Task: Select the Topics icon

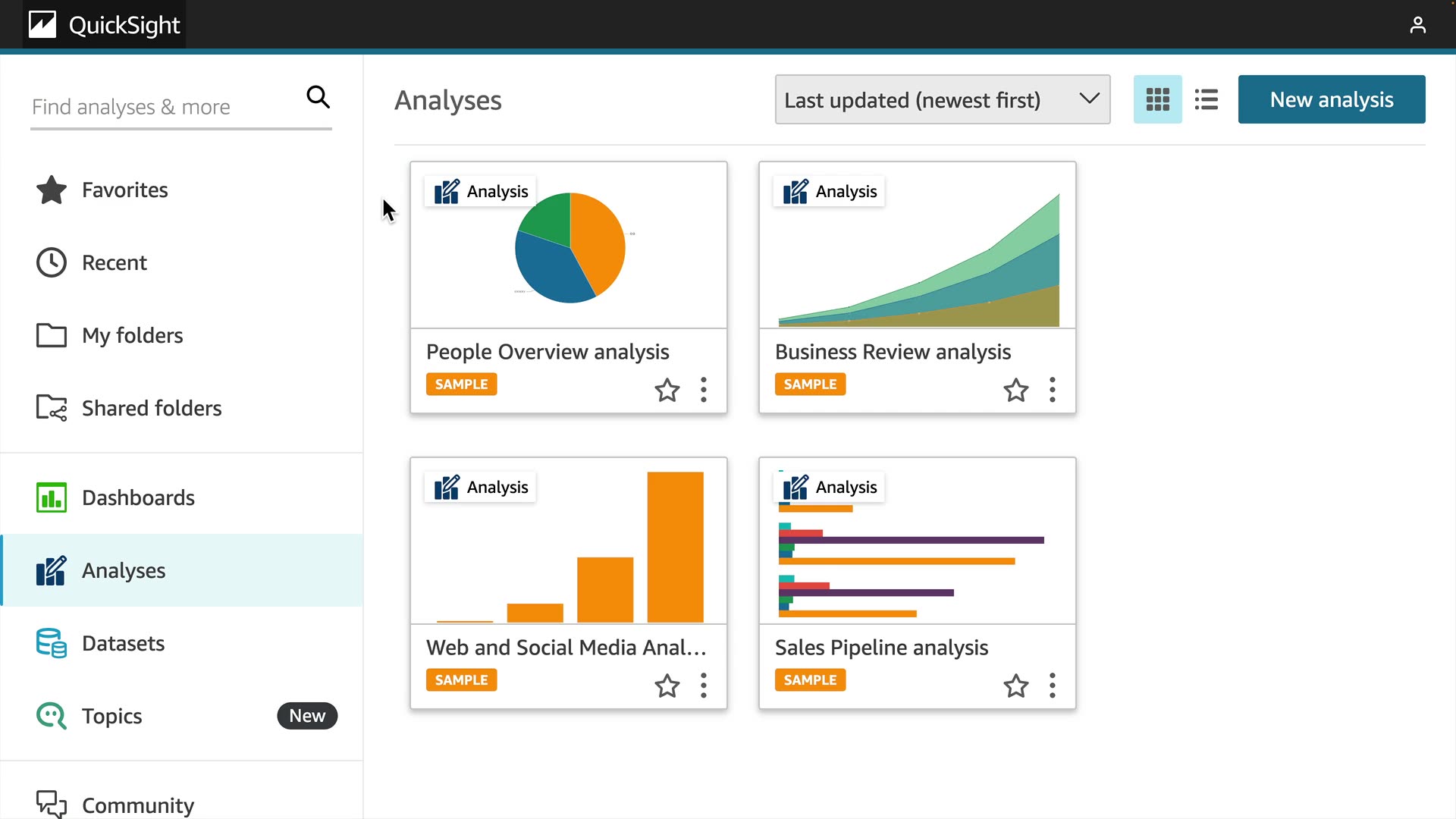Action: 52,716
